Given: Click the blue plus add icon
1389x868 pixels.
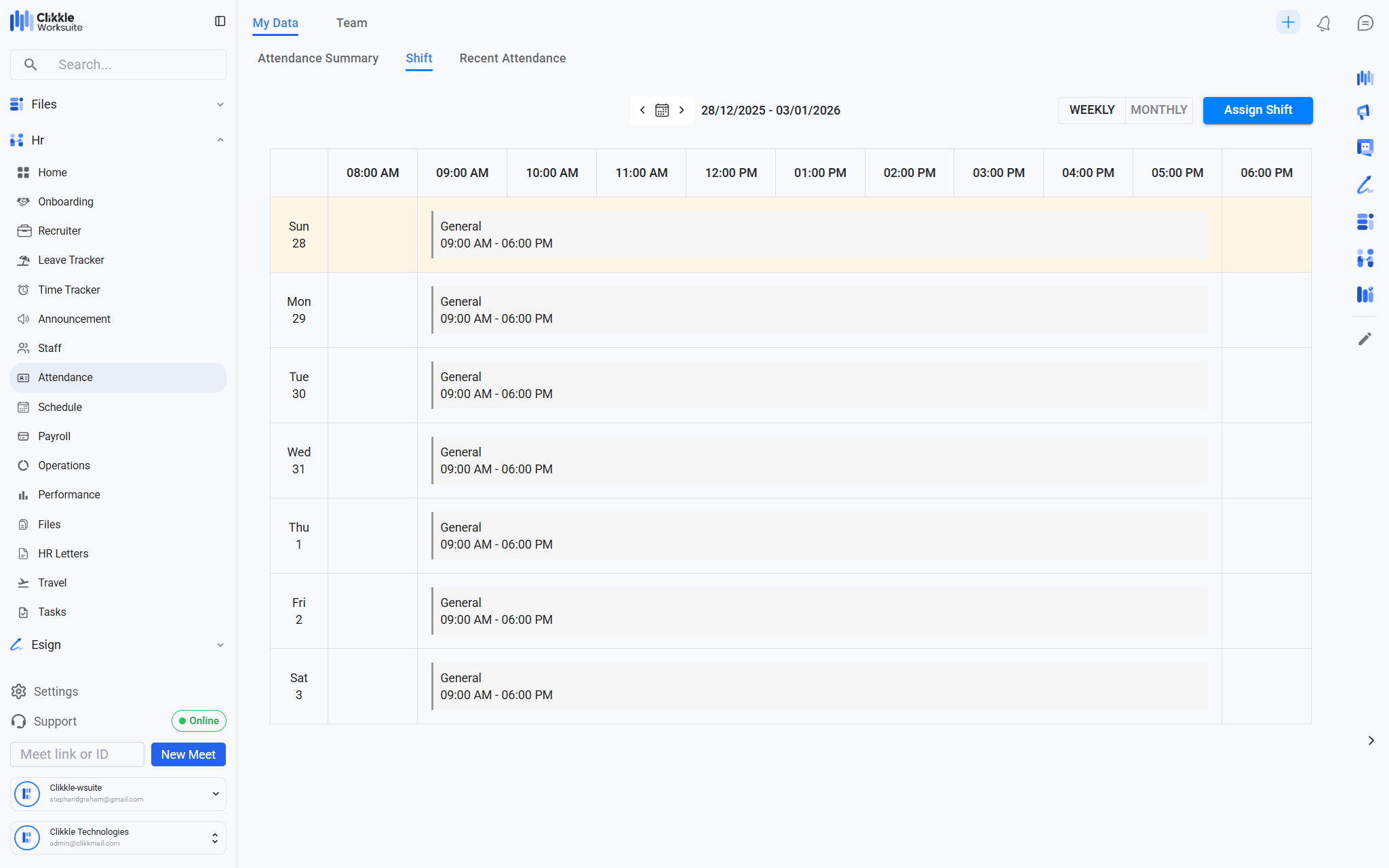Looking at the screenshot, I should click(x=1287, y=22).
